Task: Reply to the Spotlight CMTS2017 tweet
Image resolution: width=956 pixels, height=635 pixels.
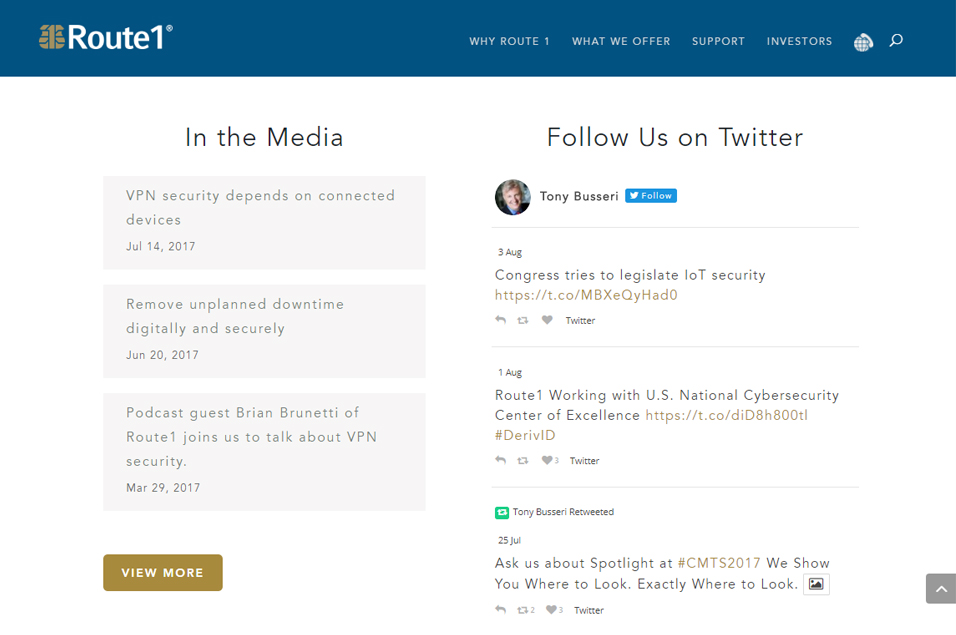Action: (501, 610)
